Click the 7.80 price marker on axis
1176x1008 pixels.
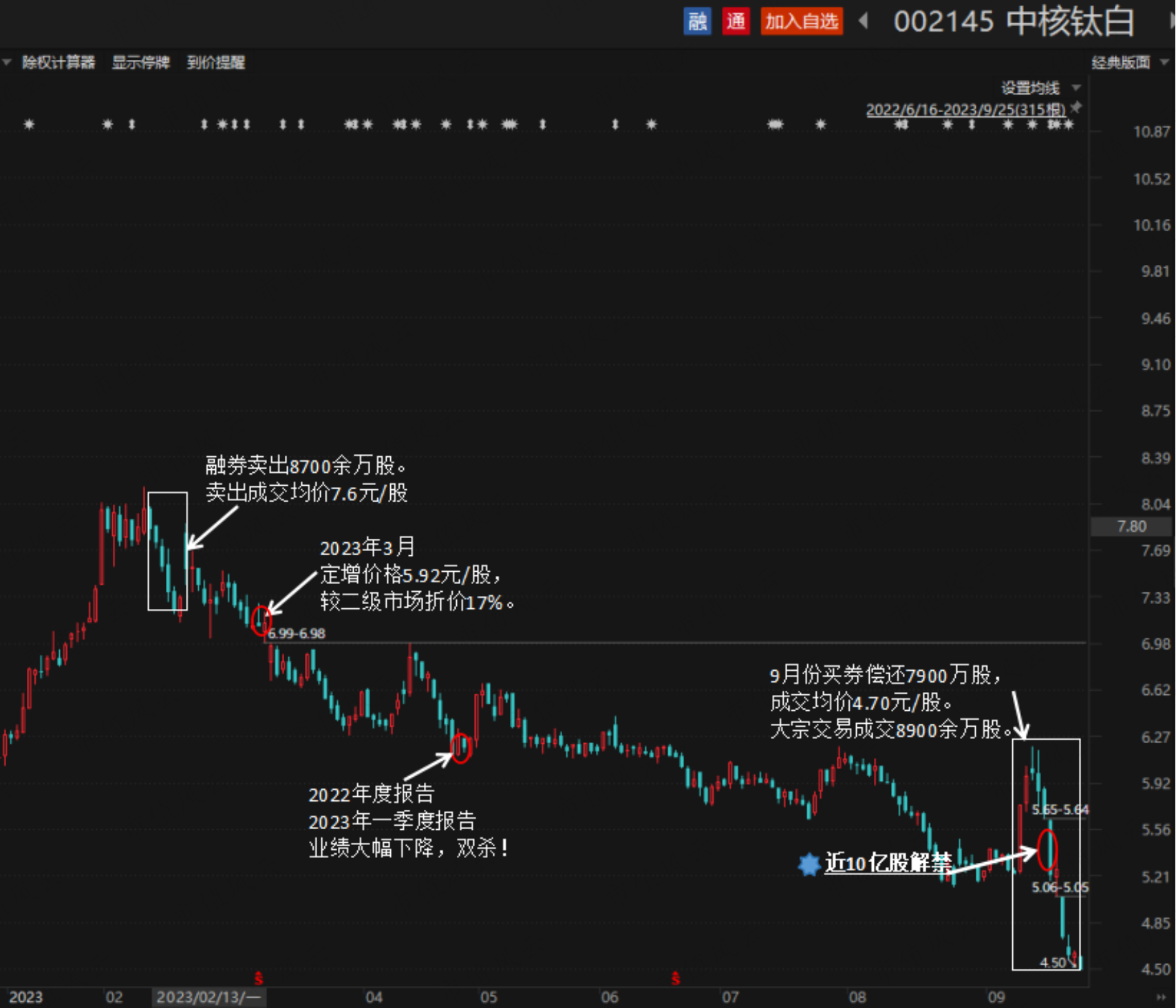point(1131,526)
